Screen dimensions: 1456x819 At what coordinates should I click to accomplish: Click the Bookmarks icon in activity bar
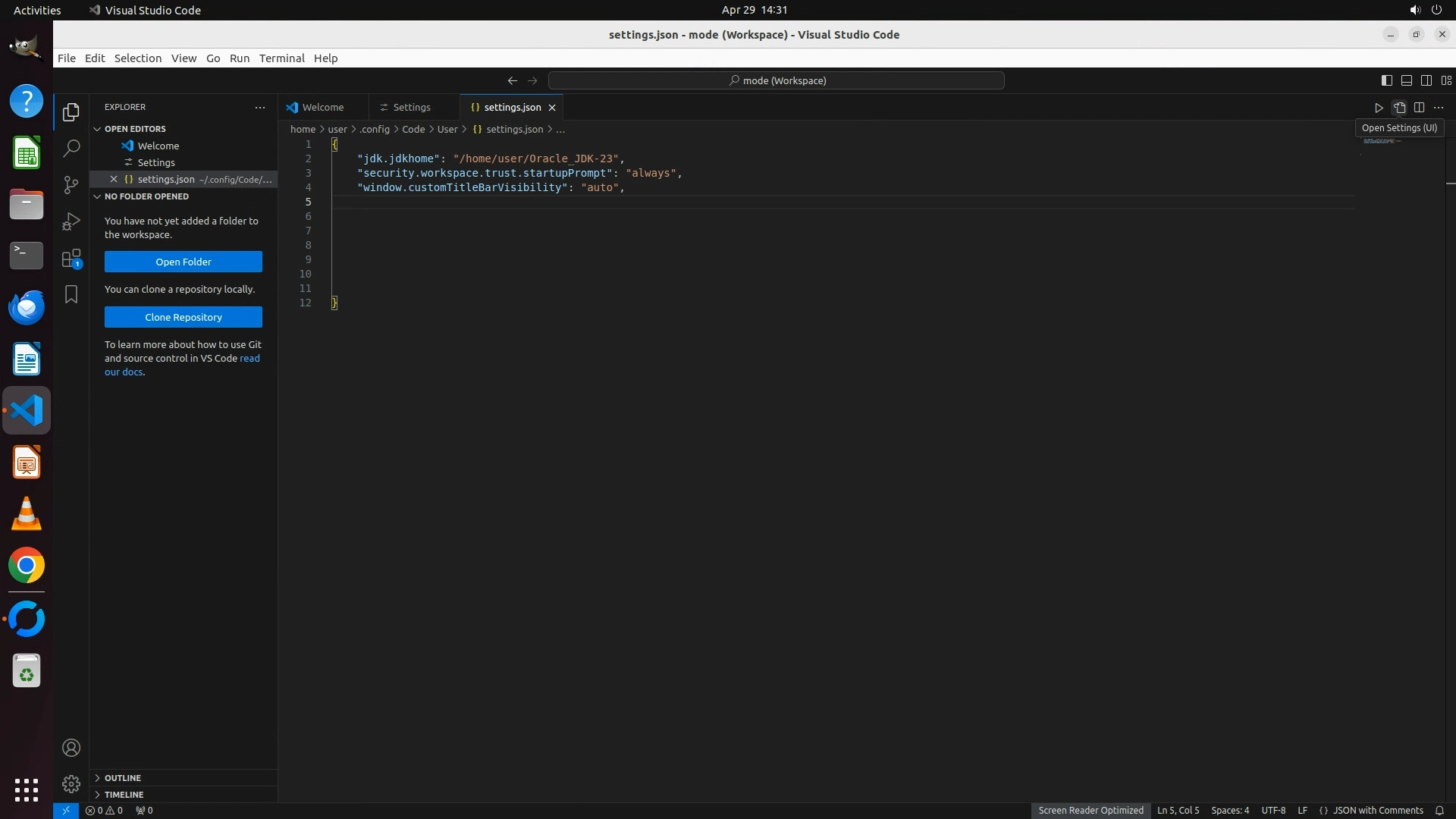71,294
